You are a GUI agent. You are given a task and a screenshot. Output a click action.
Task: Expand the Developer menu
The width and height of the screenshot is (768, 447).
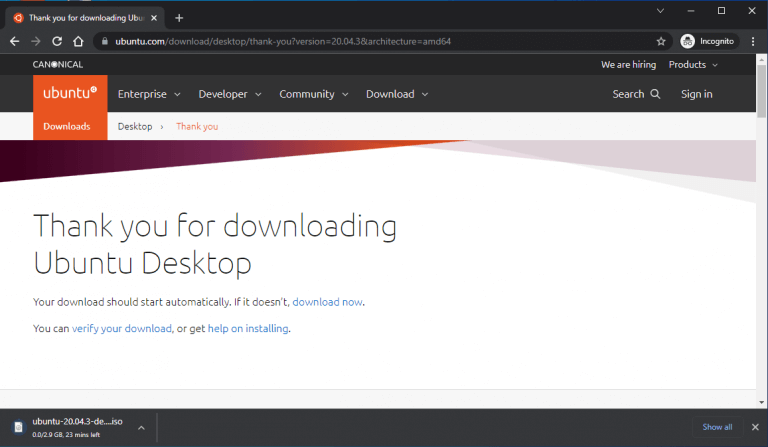[230, 94]
